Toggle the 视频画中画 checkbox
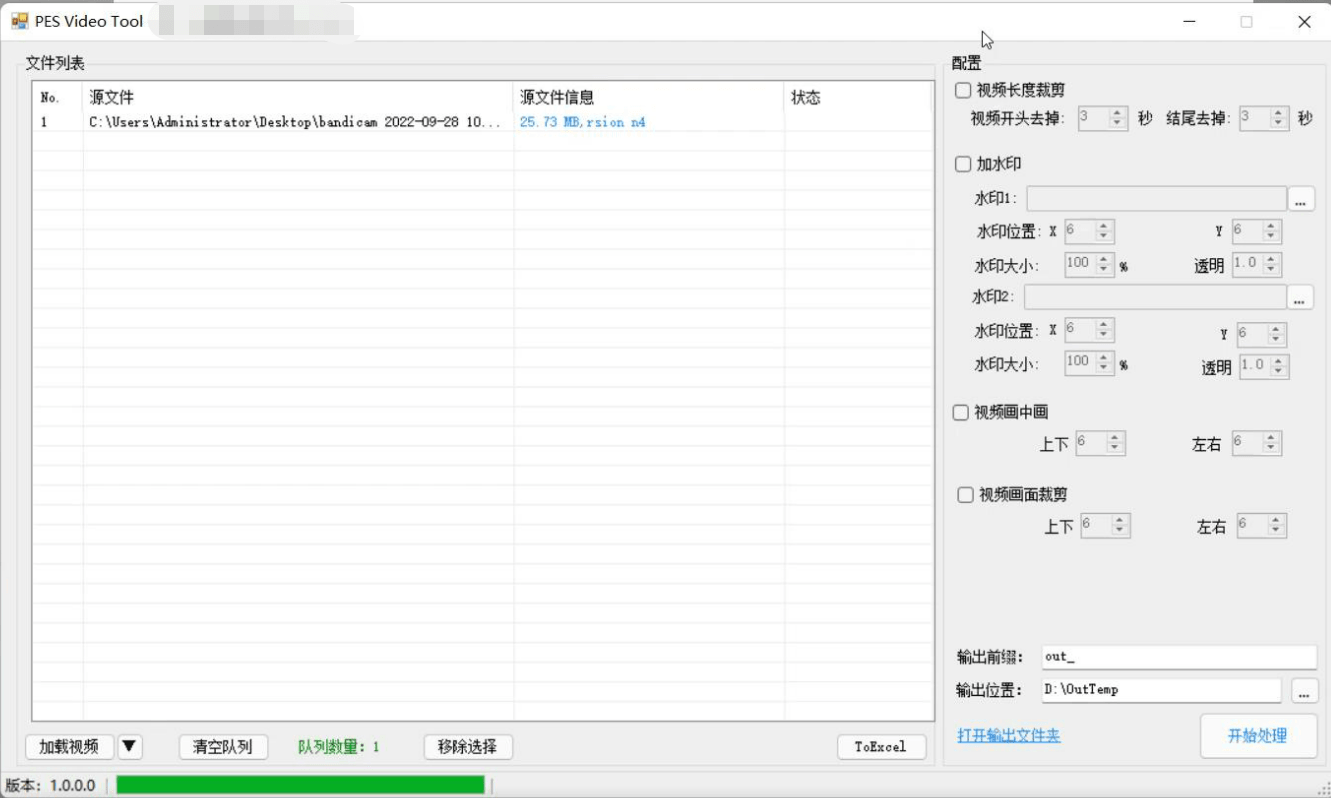 pos(962,412)
